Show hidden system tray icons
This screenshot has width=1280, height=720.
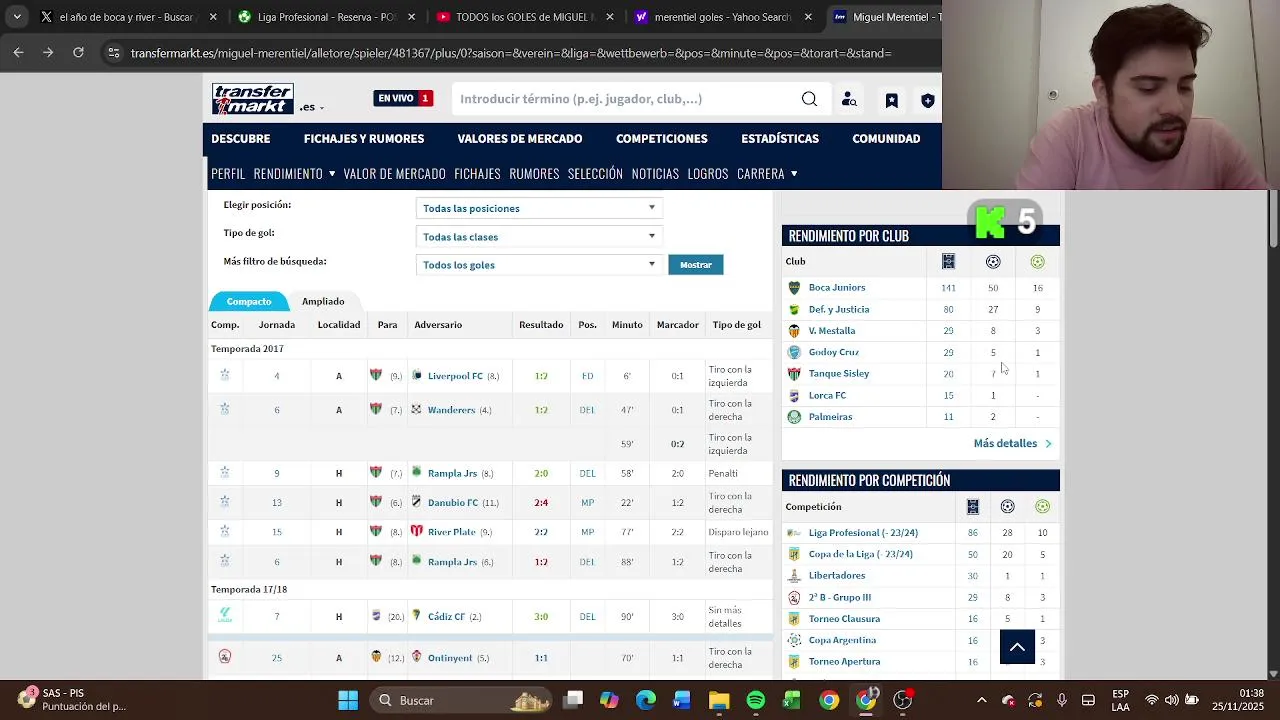pyautogui.click(x=981, y=700)
